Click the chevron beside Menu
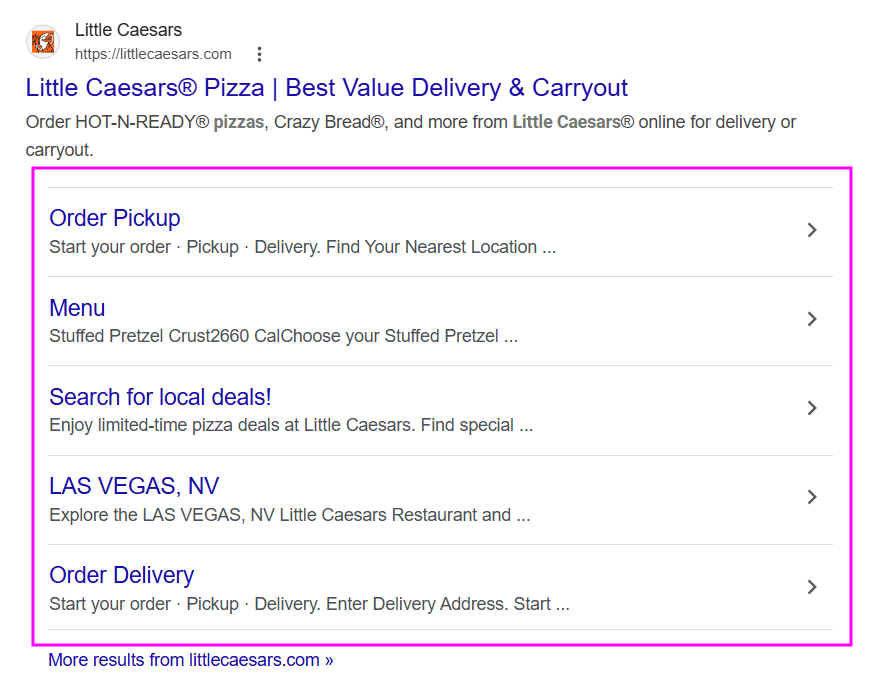This screenshot has height=696, width=879. coord(812,319)
